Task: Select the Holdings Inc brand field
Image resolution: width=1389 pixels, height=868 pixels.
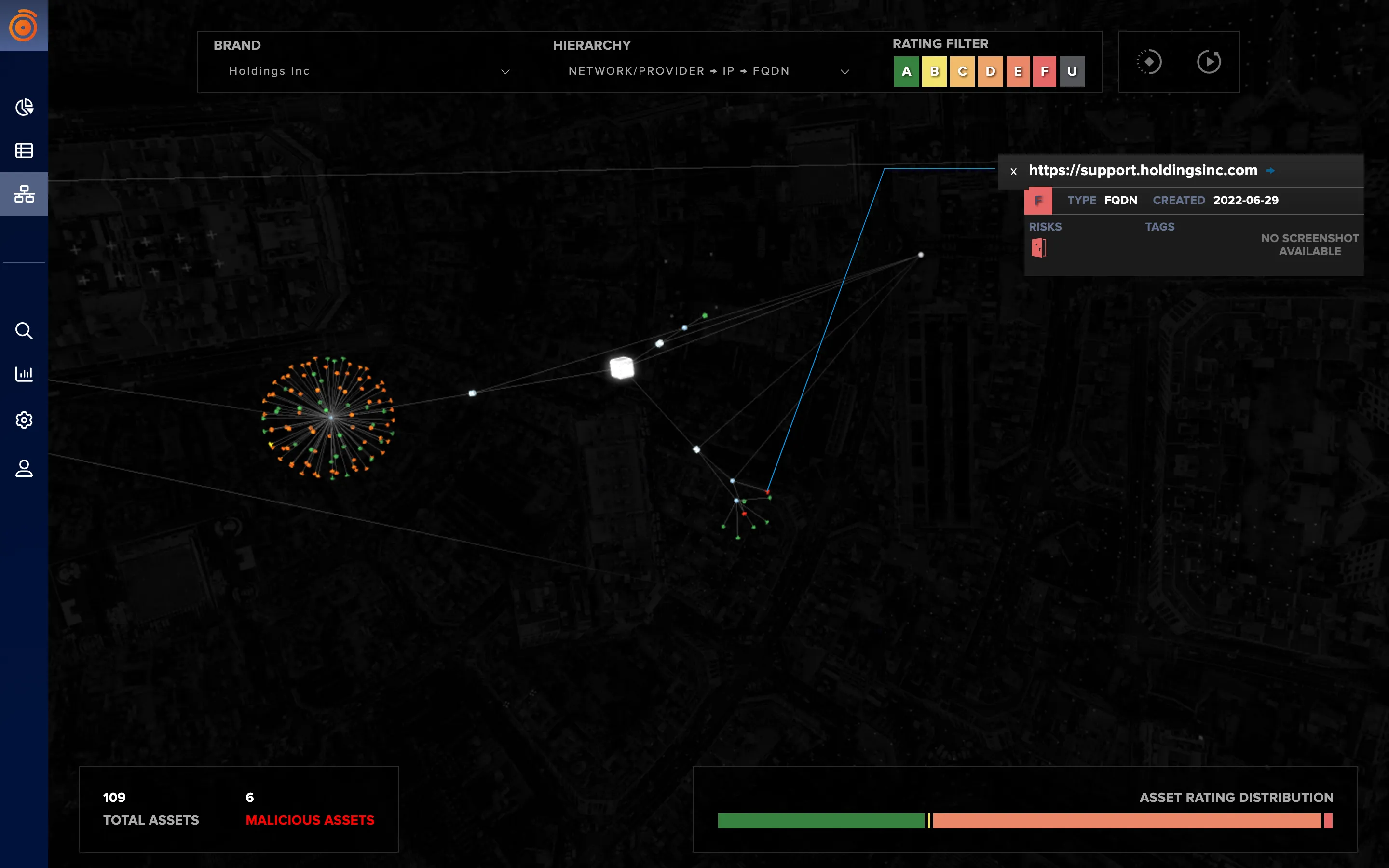Action: (362, 71)
